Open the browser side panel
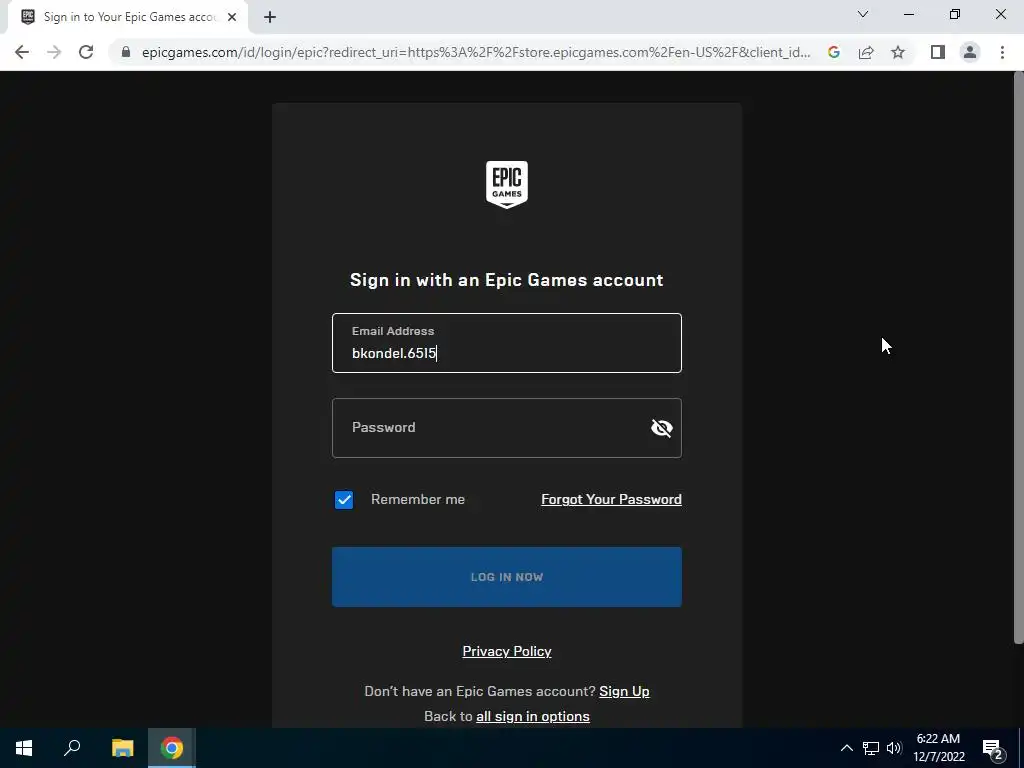 coord(938,52)
